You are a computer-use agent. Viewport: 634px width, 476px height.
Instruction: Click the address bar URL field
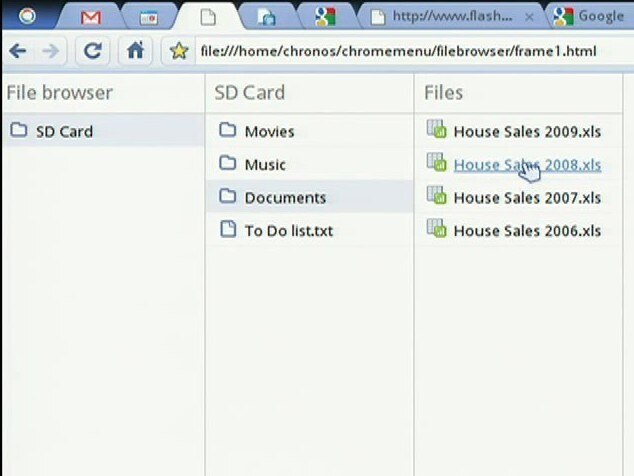coord(413,51)
